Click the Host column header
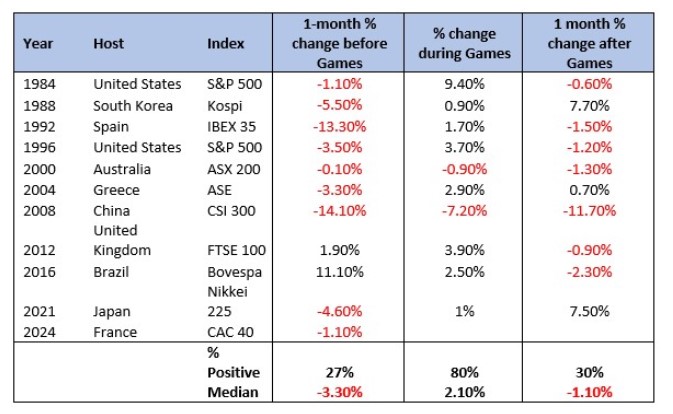The height and width of the screenshot is (414, 673). click(x=108, y=43)
